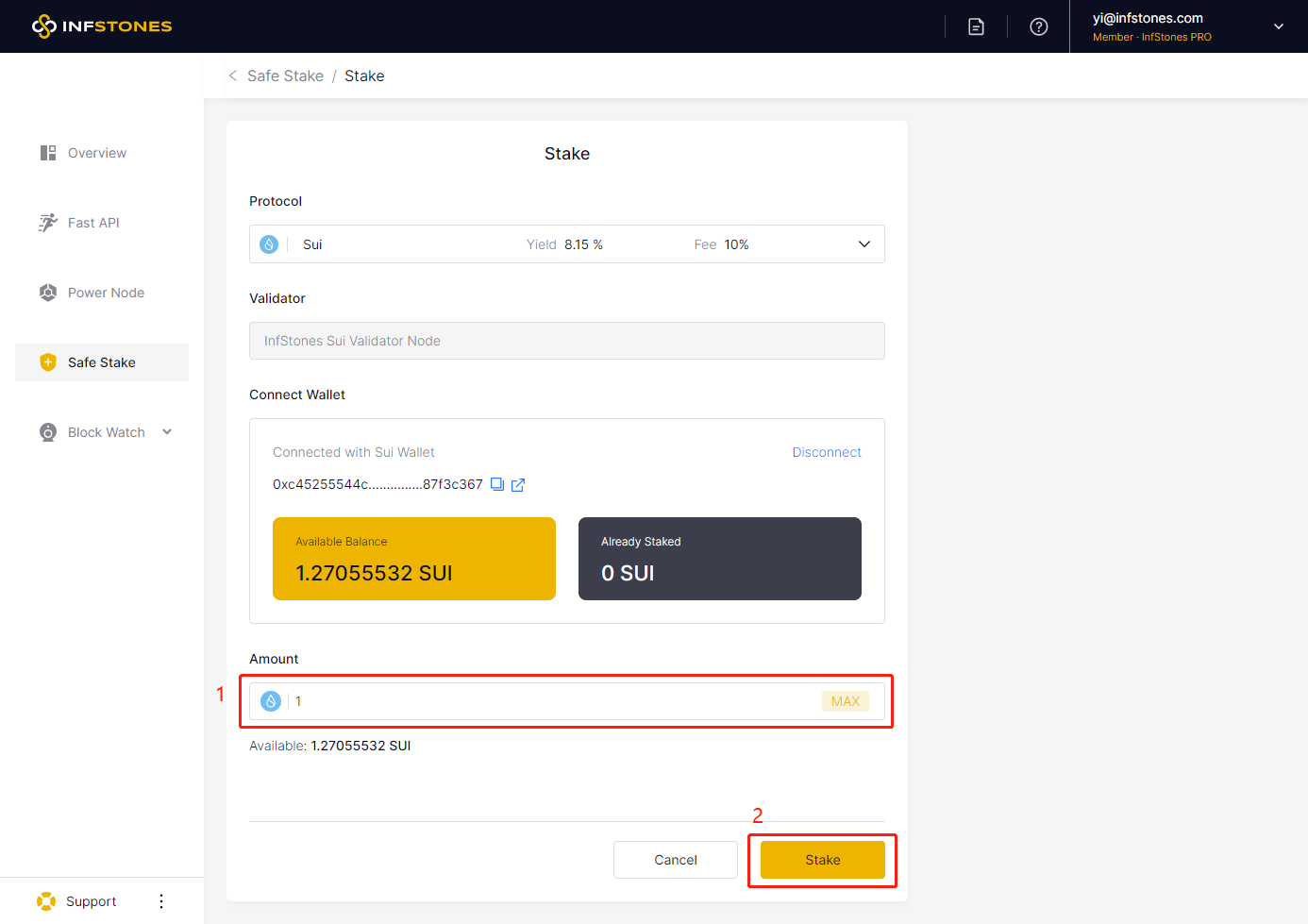Open the Safe Stake breadcrumb link
This screenshot has height=924, width=1308.
[285, 76]
